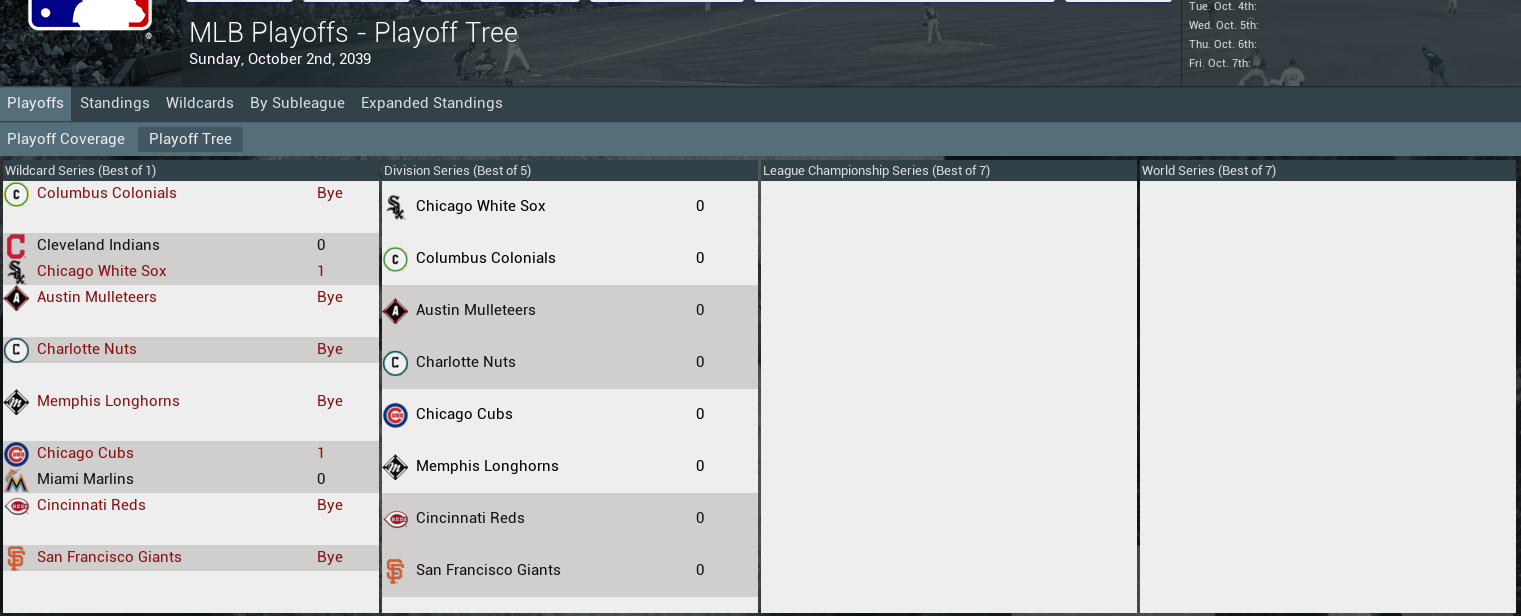Click Memphis Longhorns logo in Division Series

[396, 467]
